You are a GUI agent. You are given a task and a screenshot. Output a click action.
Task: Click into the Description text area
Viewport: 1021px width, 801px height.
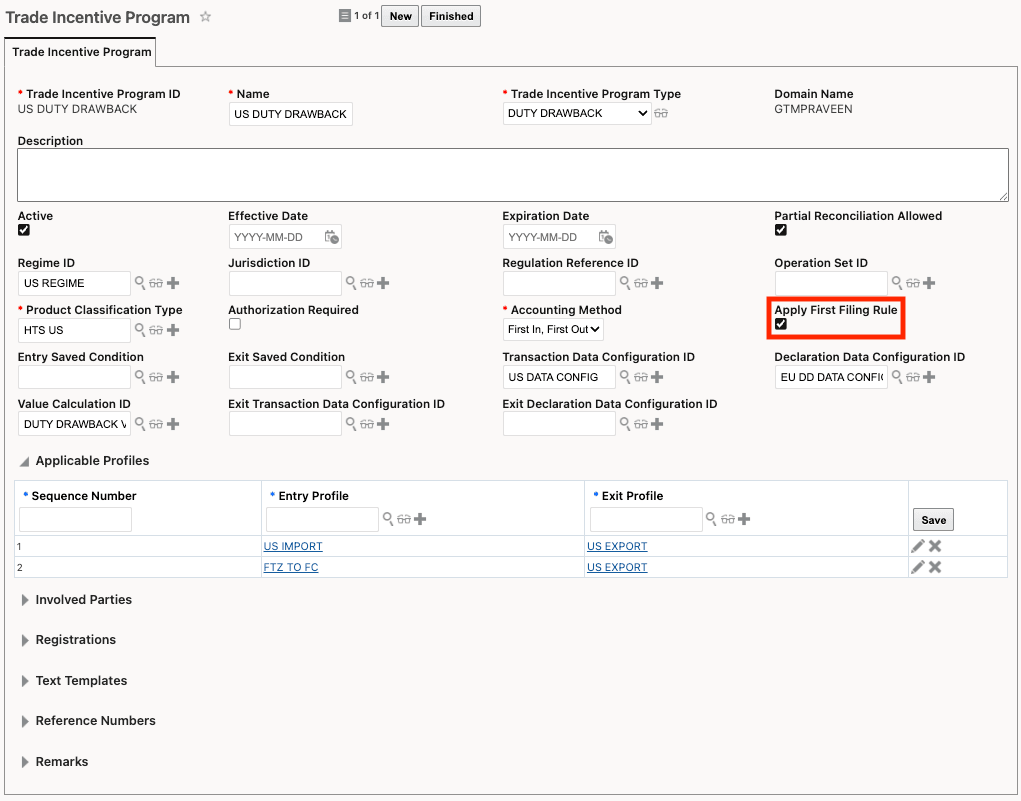[x=512, y=175]
